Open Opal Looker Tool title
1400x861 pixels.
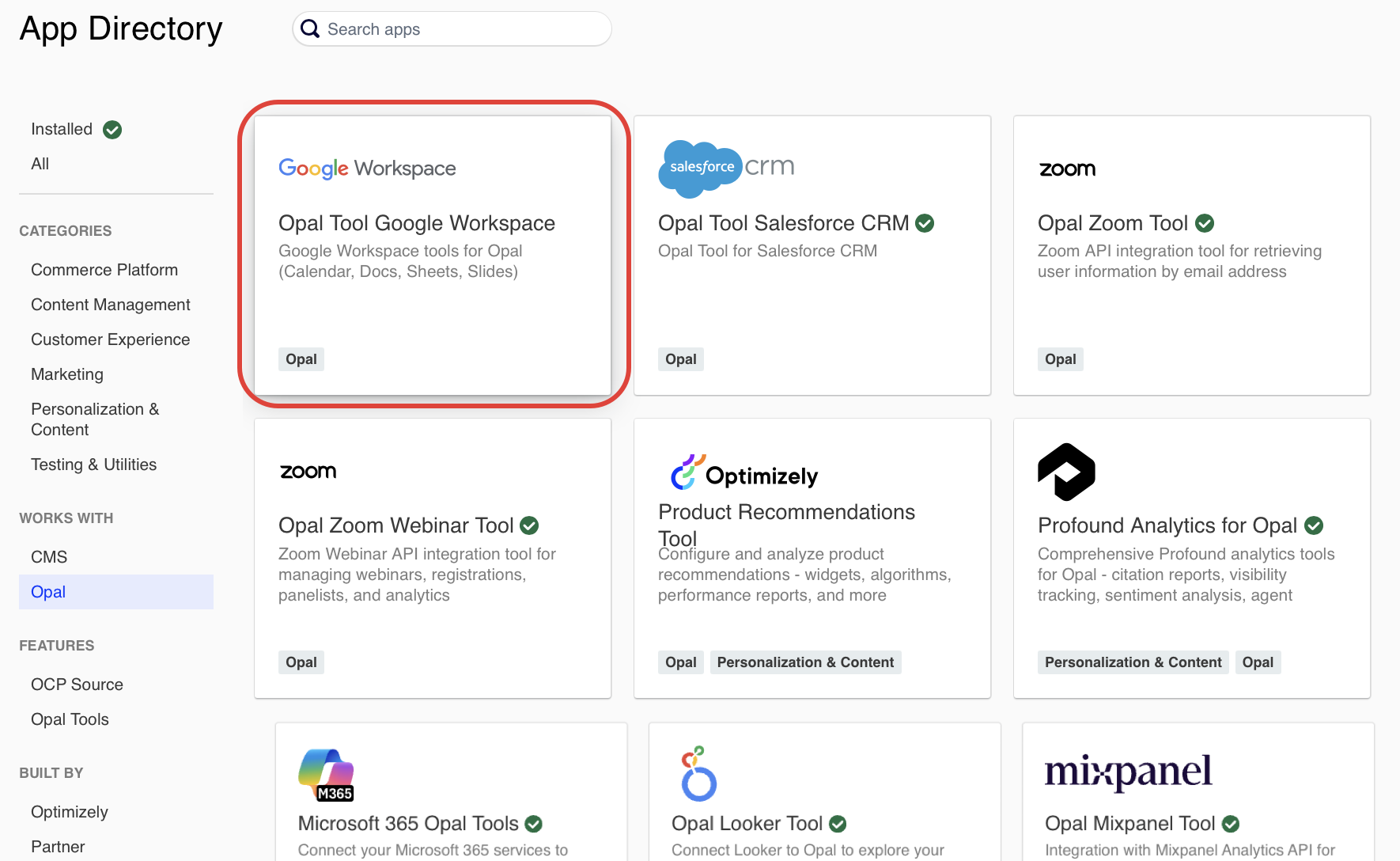(747, 824)
